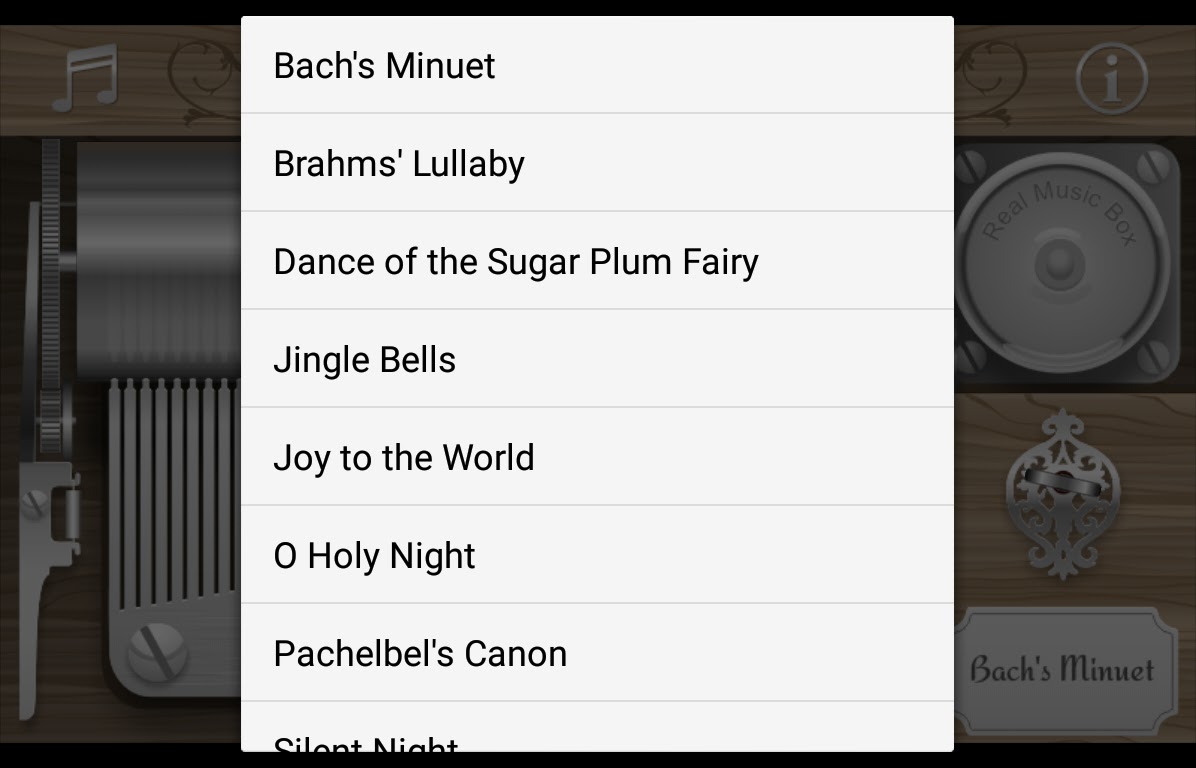Select Bach's Minuet from the list
This screenshot has width=1196, height=768.
[x=597, y=66]
